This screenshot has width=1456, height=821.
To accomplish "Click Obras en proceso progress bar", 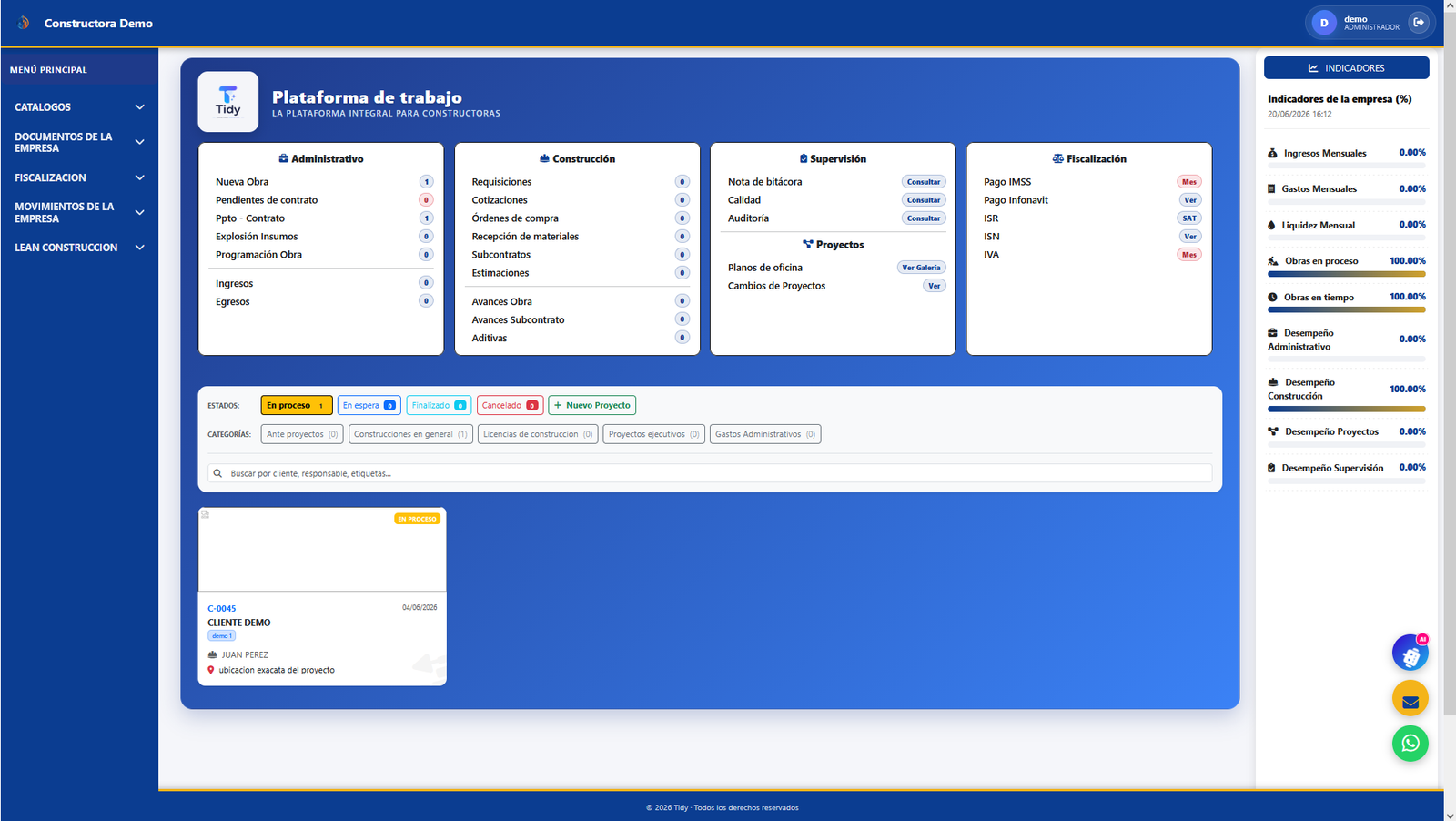I will (x=1347, y=274).
